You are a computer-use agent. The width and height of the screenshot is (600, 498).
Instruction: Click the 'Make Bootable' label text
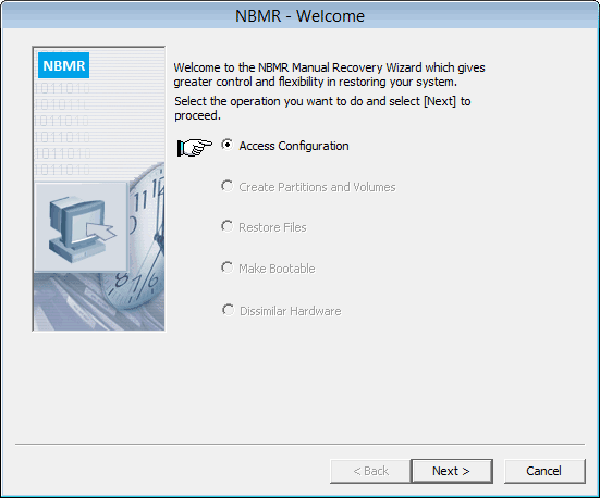click(x=277, y=268)
